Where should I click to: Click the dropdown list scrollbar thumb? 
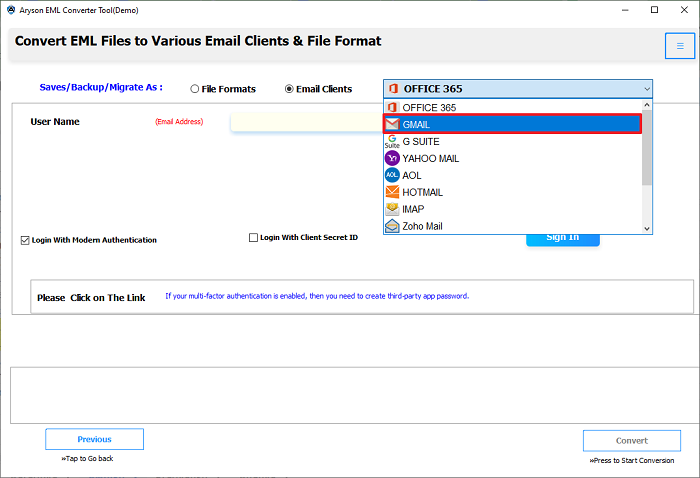tap(646, 147)
